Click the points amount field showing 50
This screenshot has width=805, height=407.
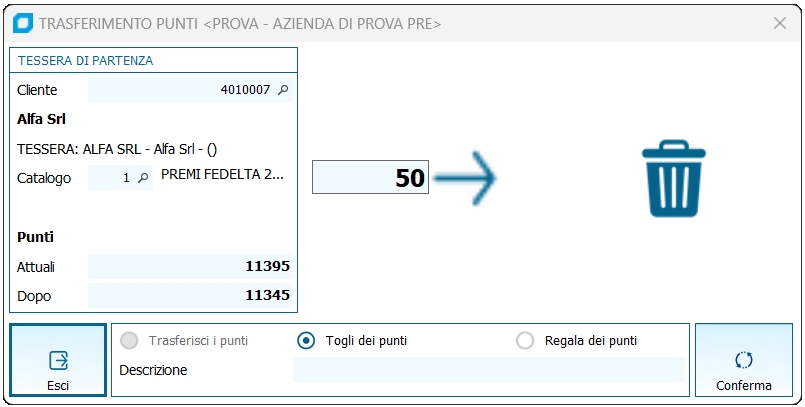point(370,179)
